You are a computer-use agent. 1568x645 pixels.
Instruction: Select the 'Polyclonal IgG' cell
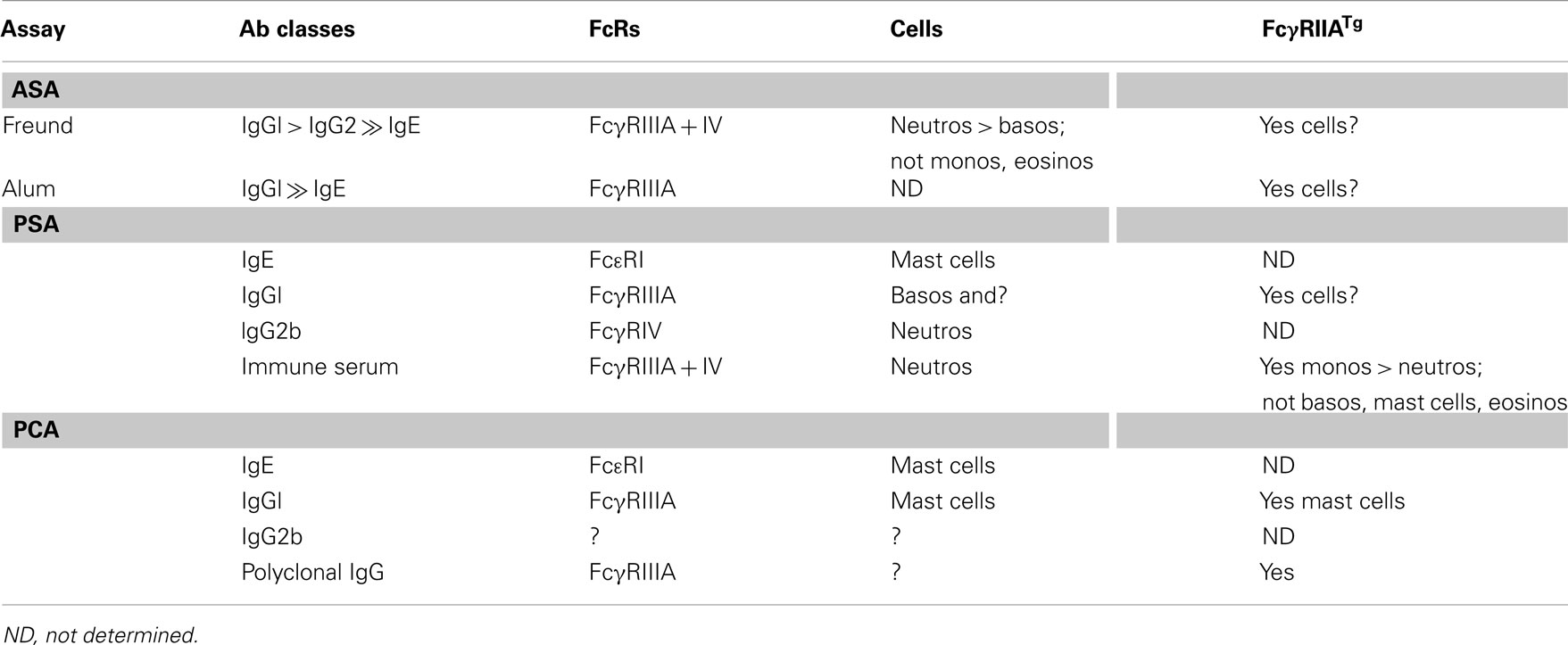pyautogui.click(x=312, y=572)
